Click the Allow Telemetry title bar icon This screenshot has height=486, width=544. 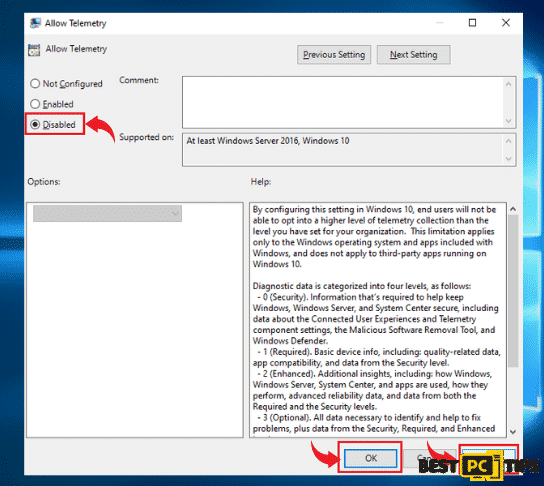point(35,23)
